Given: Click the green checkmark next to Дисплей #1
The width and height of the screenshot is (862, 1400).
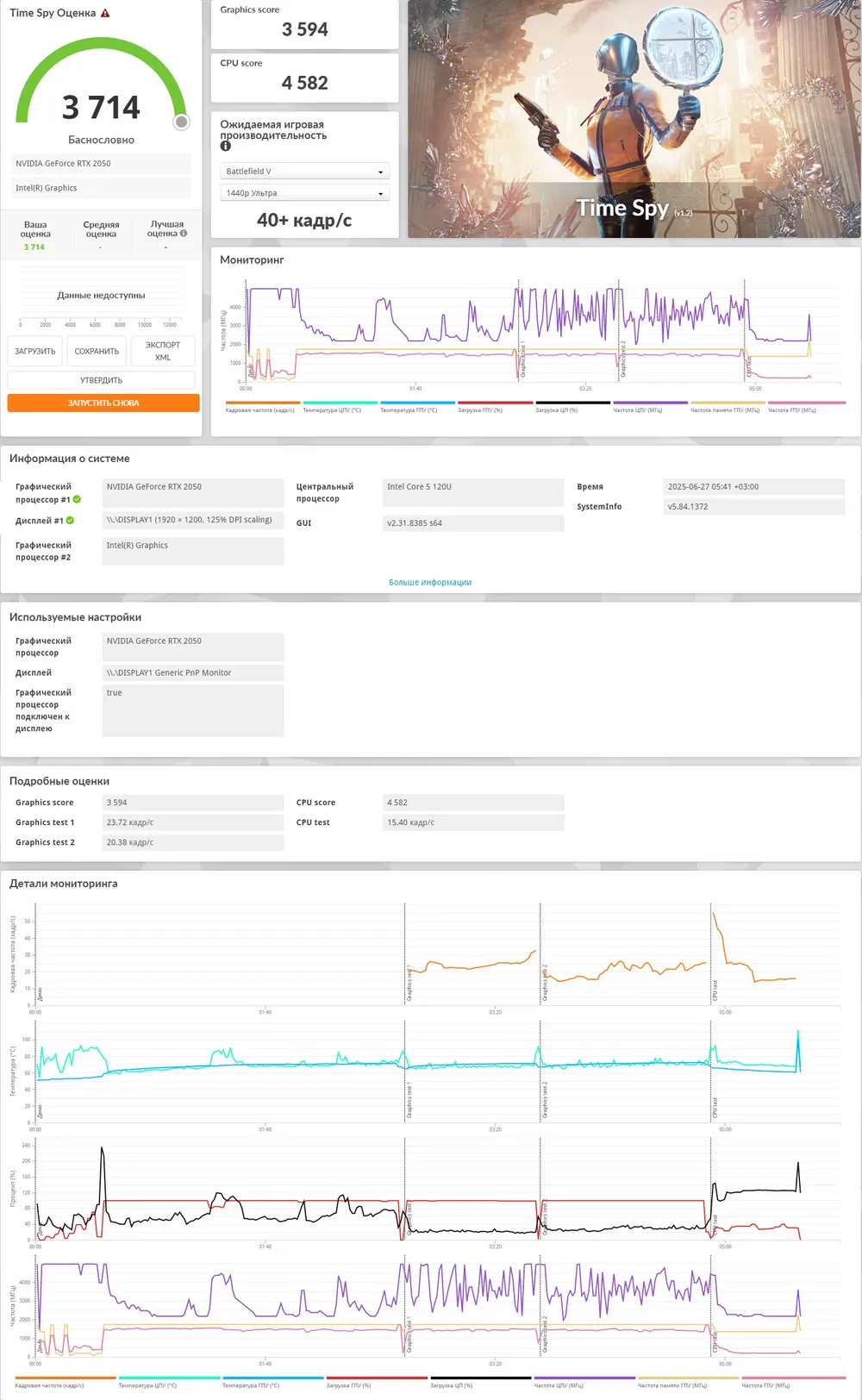Looking at the screenshot, I should click(70, 520).
